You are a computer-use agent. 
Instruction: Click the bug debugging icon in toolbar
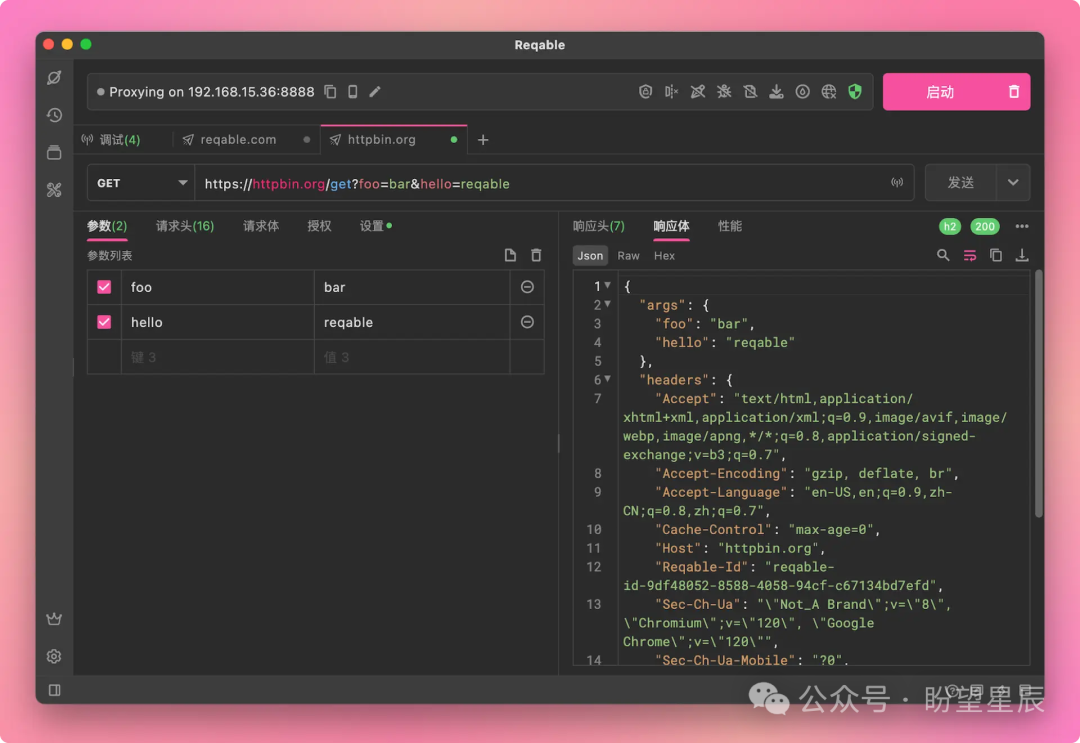tap(724, 92)
